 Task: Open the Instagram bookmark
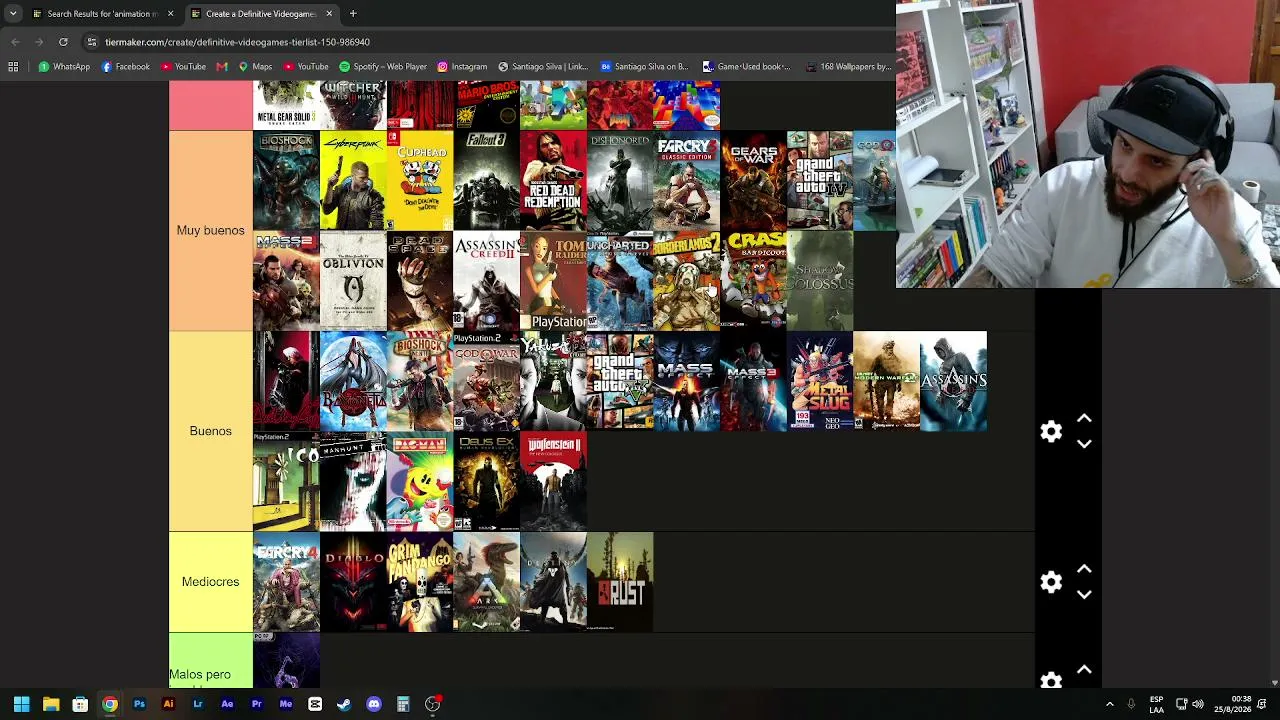(462, 67)
